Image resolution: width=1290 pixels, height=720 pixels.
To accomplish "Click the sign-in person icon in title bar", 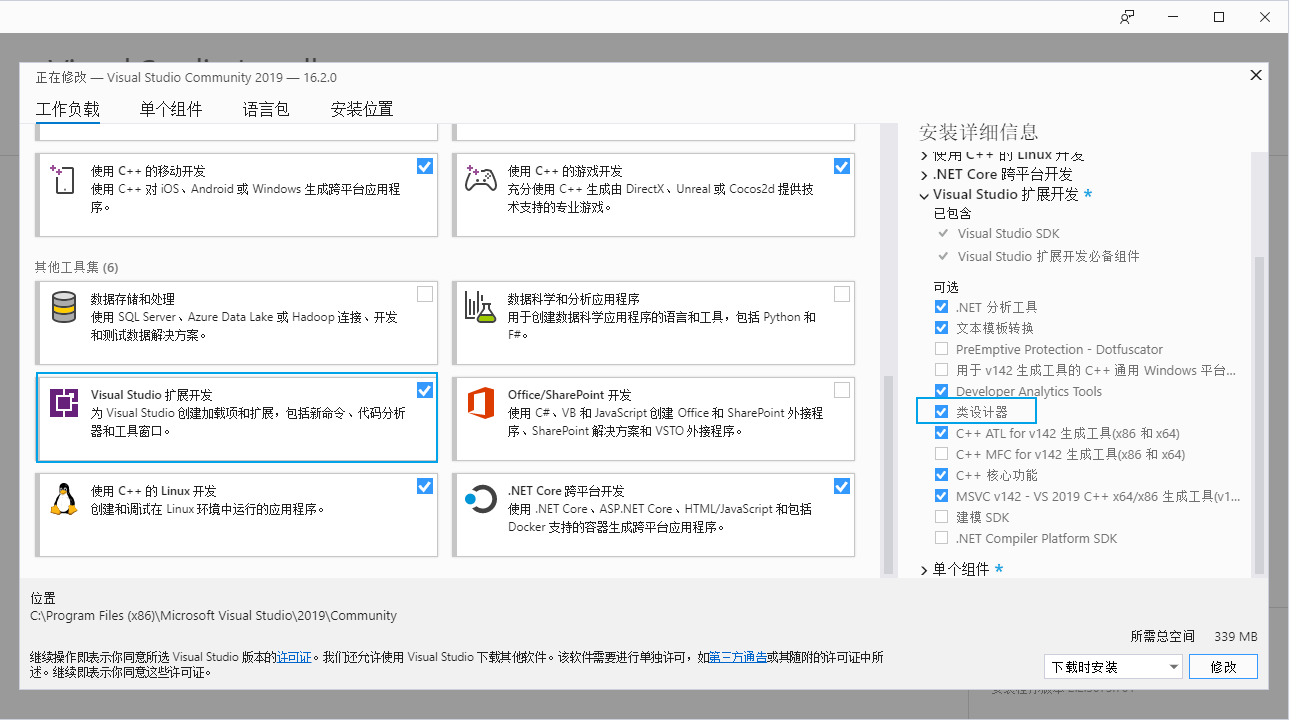I will tap(1127, 16).
